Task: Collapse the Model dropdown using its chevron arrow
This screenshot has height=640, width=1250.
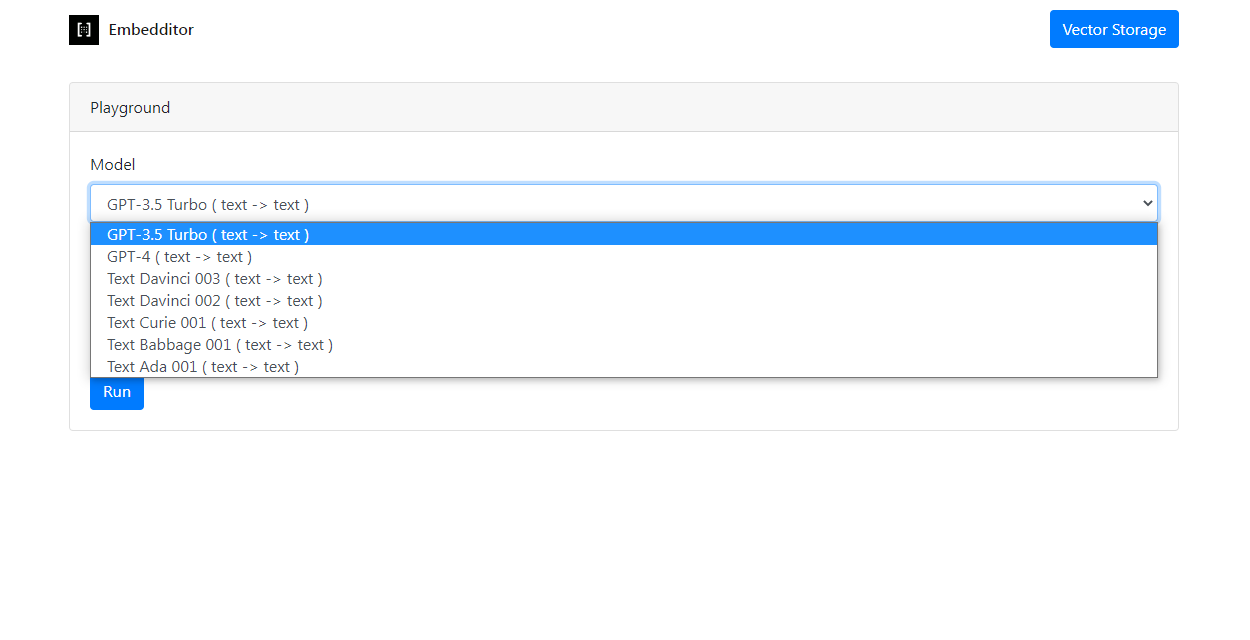Action: (1147, 204)
